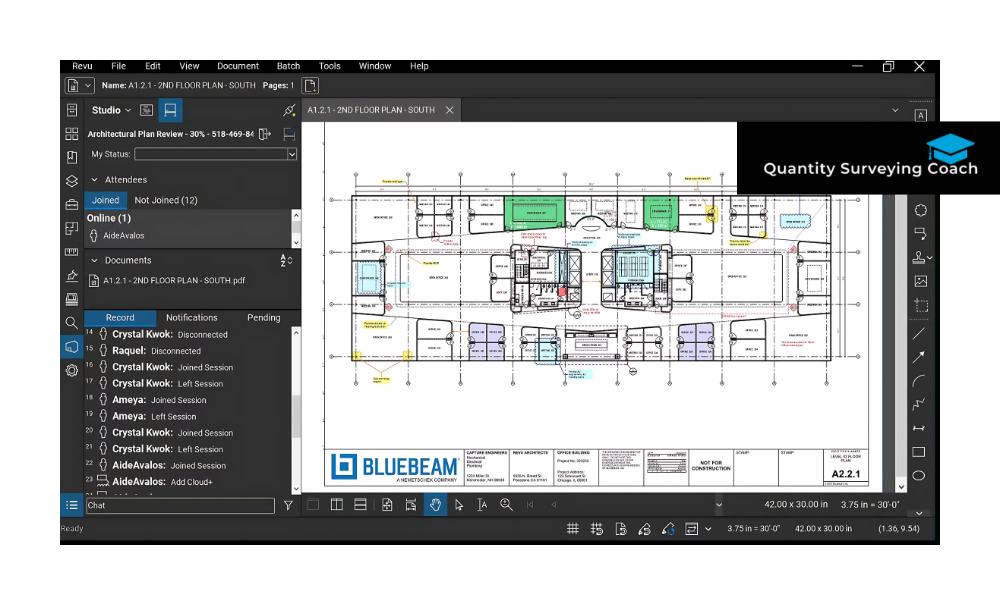Leave session using the exit door icon
The height and width of the screenshot is (600, 1000).
pyautogui.click(x=265, y=134)
